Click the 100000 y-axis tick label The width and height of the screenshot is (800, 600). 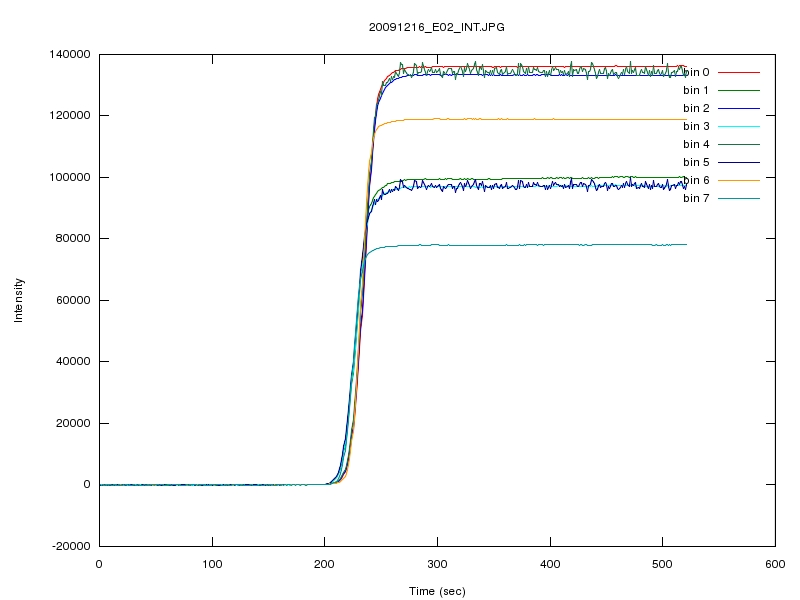70,177
